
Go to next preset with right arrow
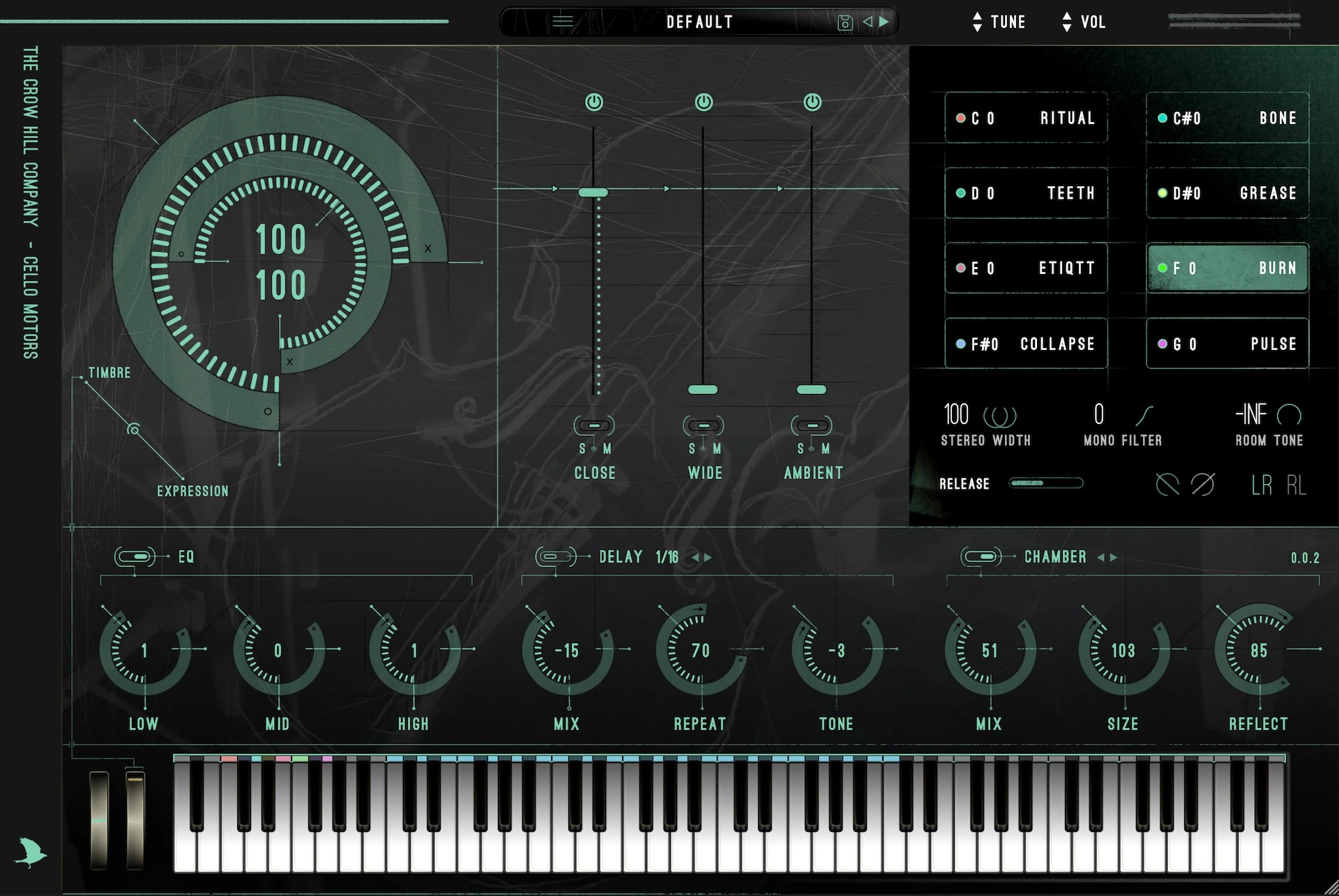[x=884, y=22]
